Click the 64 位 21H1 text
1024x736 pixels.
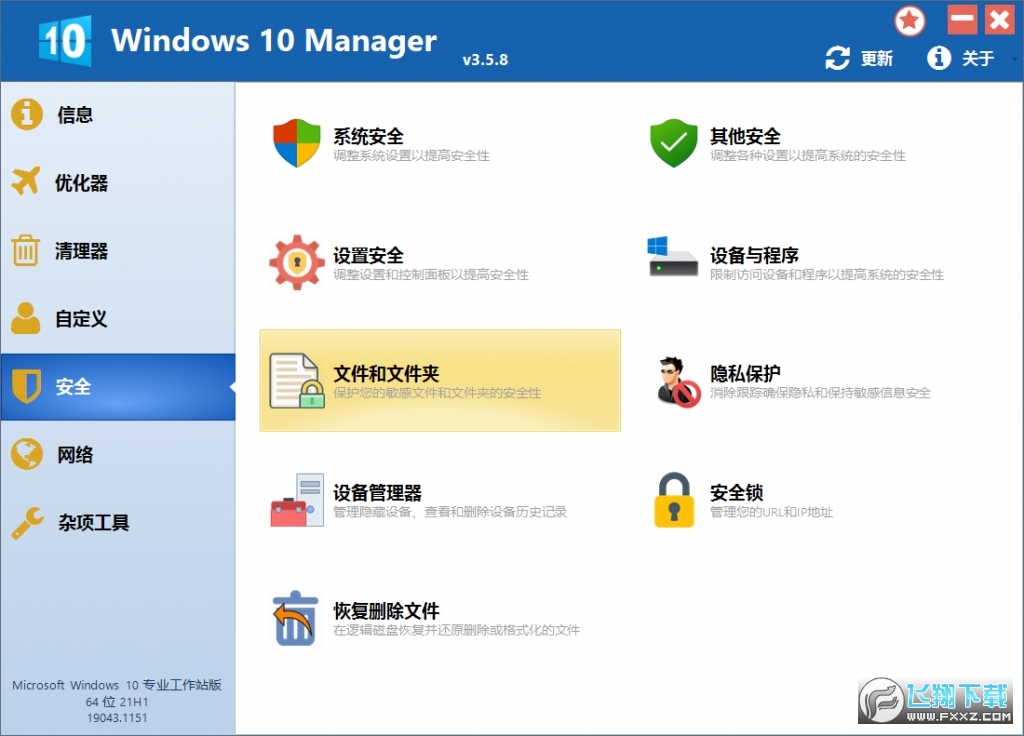(117, 702)
